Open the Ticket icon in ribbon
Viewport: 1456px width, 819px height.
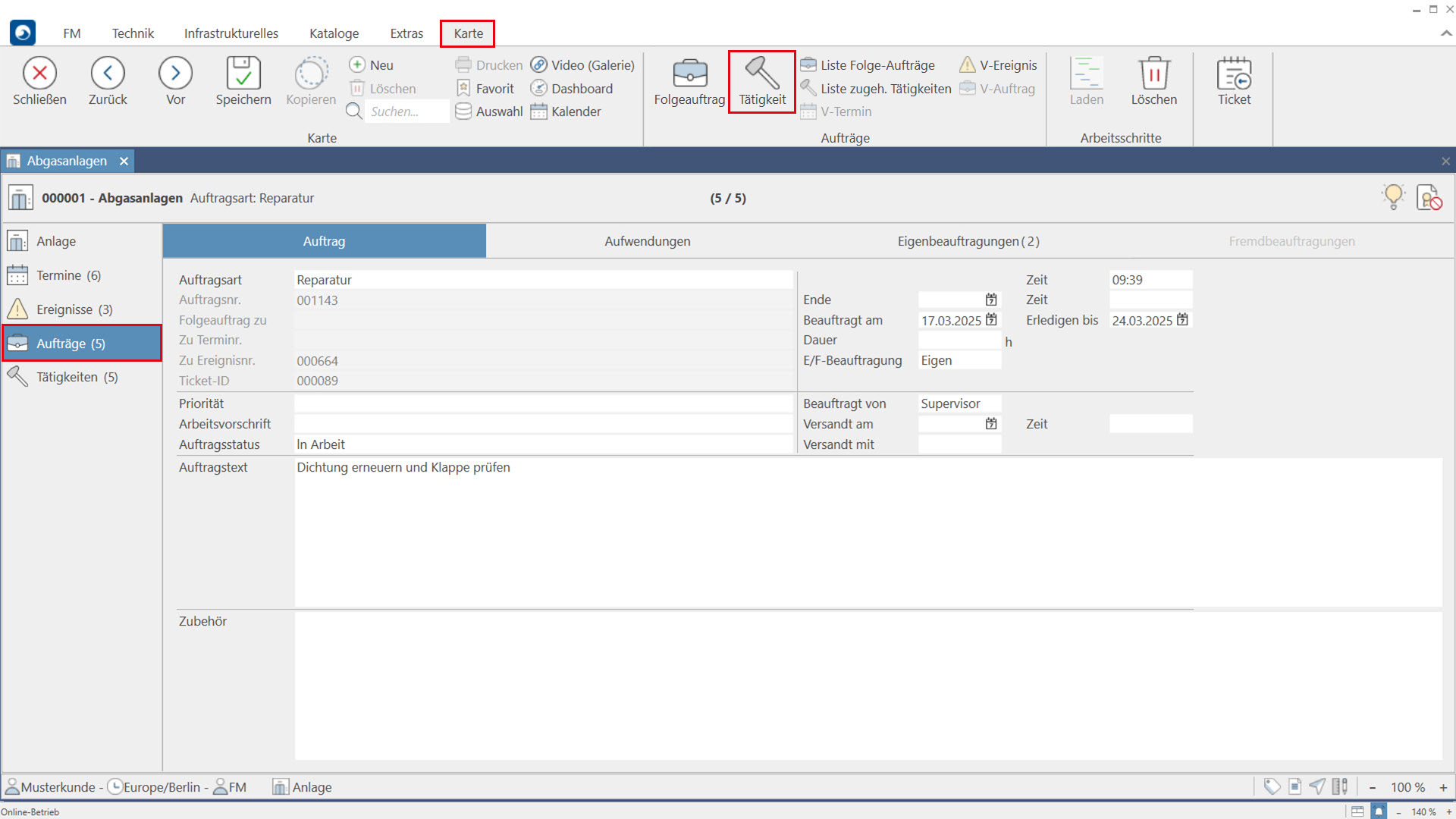(1234, 74)
